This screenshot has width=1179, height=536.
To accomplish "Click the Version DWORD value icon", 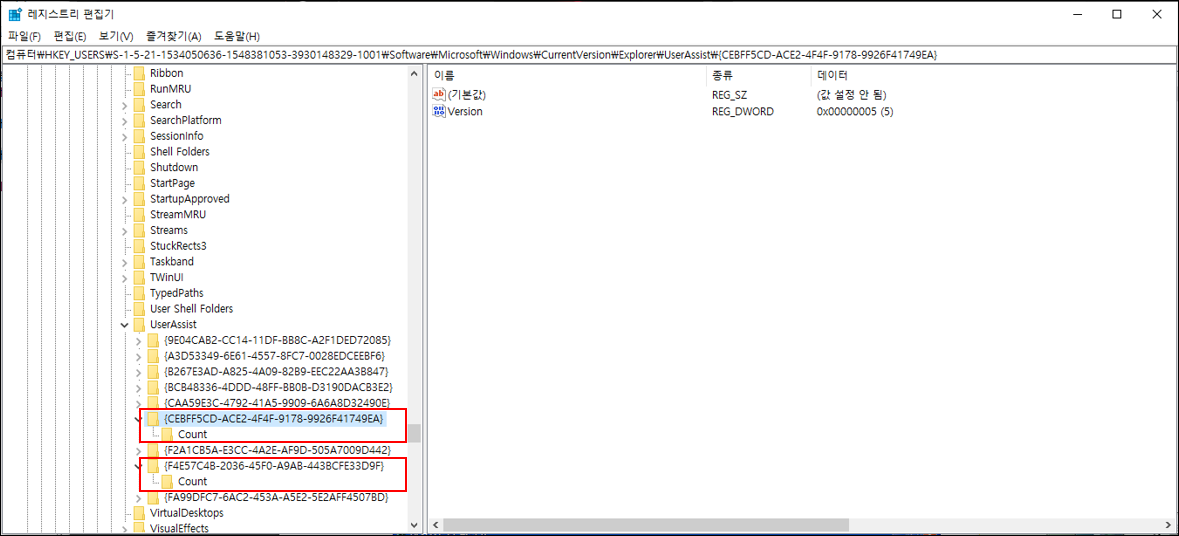I will 440,111.
